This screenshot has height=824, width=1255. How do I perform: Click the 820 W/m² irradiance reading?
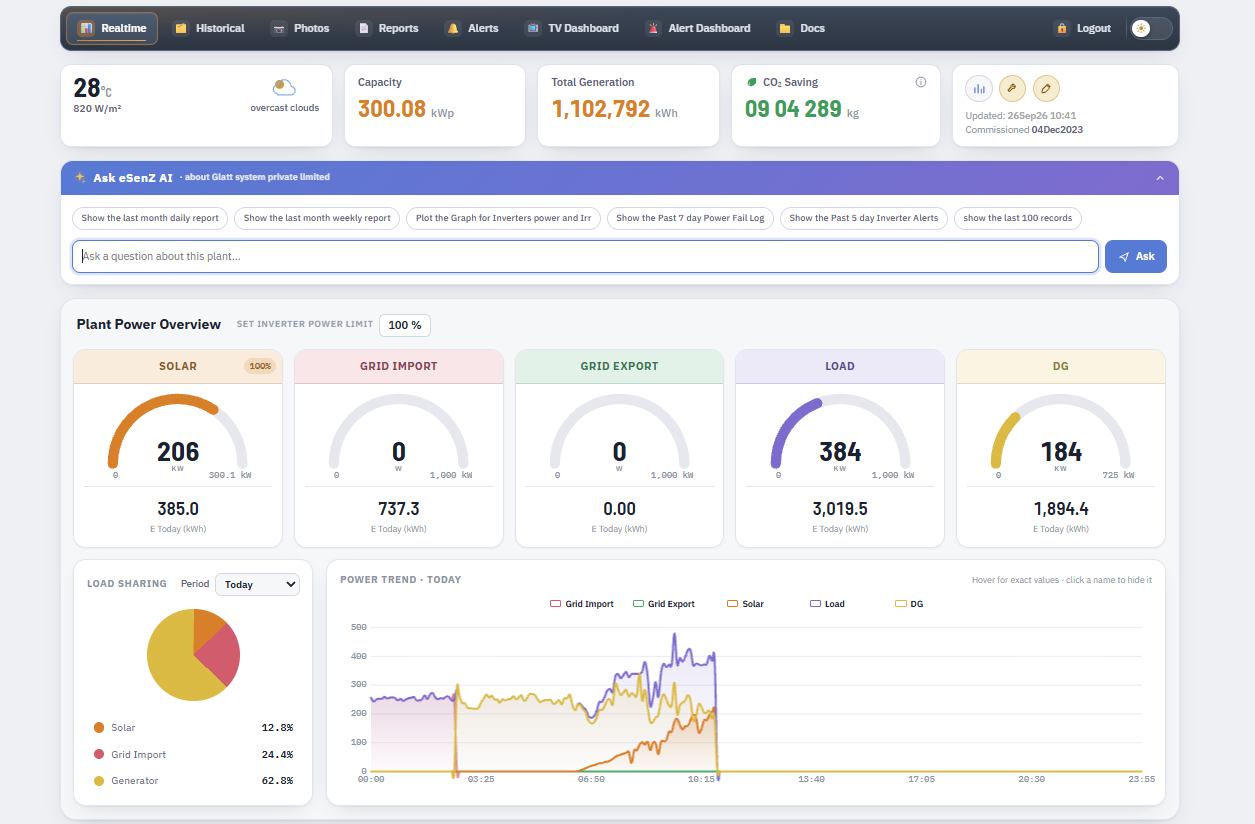[97, 108]
